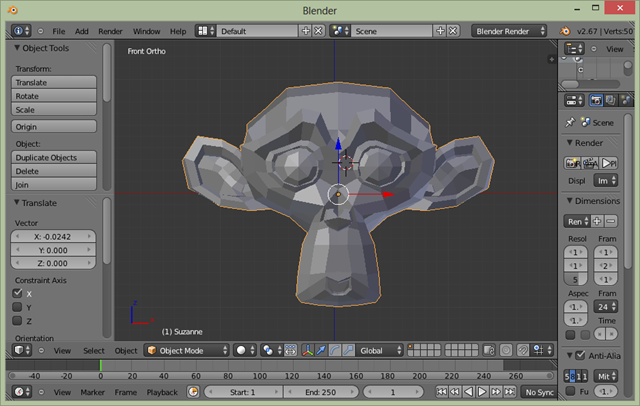Uncheck the X constraint axis checkbox
The image size is (640, 406).
point(17,294)
